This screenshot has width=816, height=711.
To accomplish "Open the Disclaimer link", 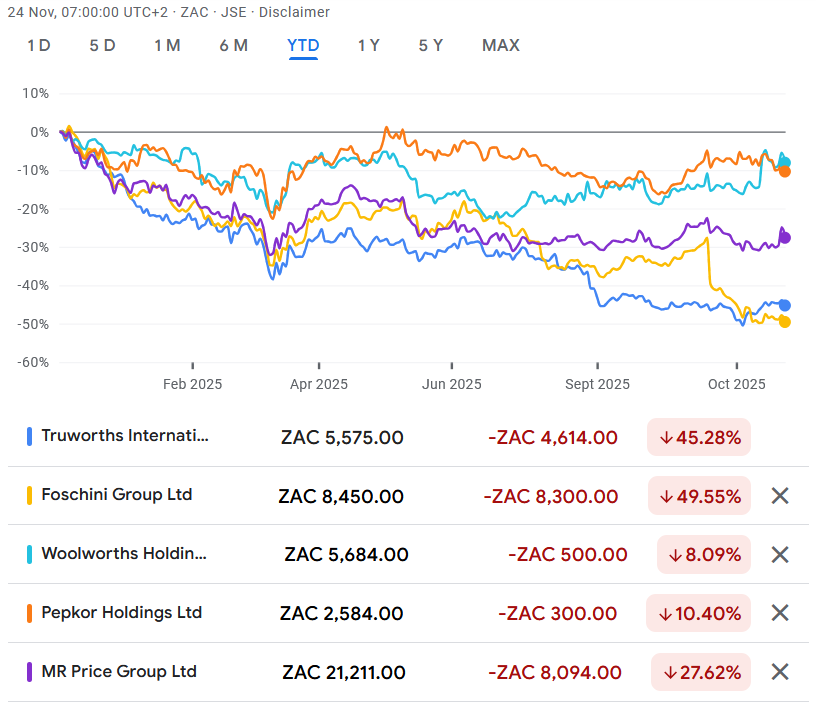I will [x=294, y=13].
